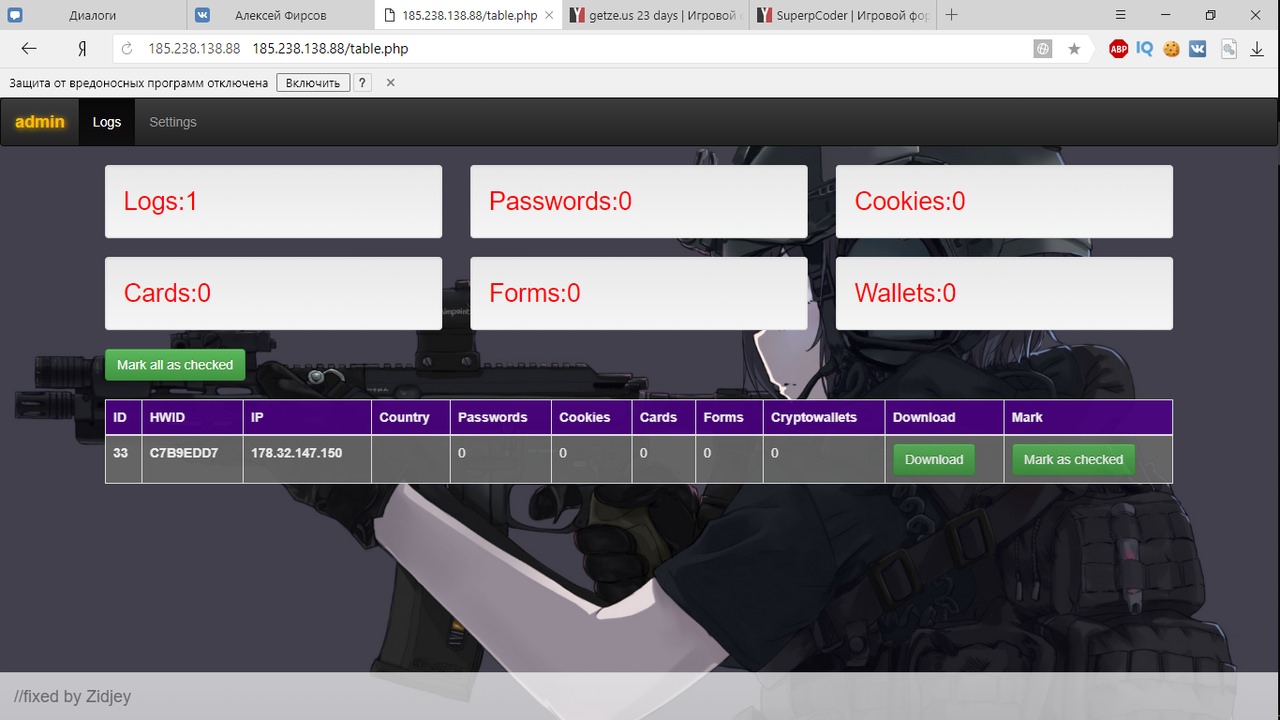Click the 'Защита от вредоносных программ отключена' message

tap(139, 83)
